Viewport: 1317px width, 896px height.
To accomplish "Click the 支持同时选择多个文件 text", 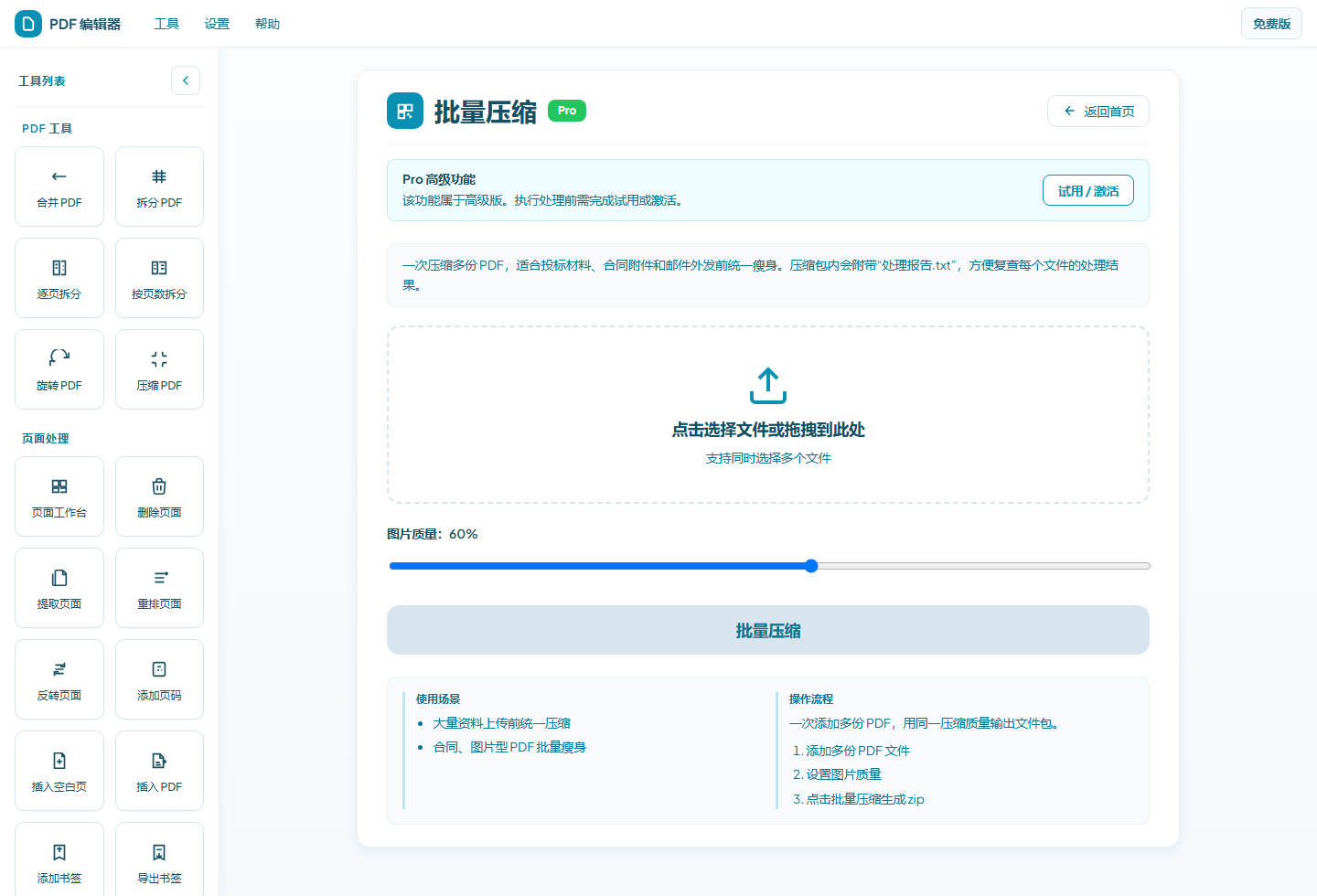I will tap(768, 458).
